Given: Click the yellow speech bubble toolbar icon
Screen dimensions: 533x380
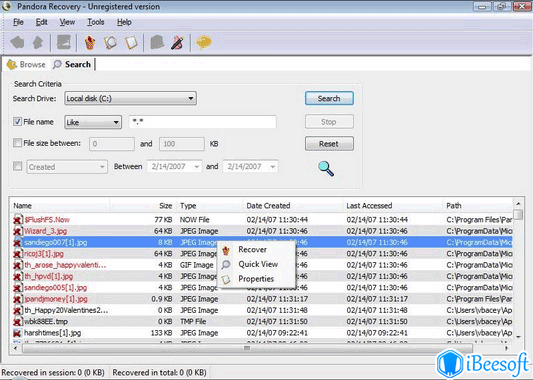Looking at the screenshot, I should pyautogui.click(x=204, y=42).
